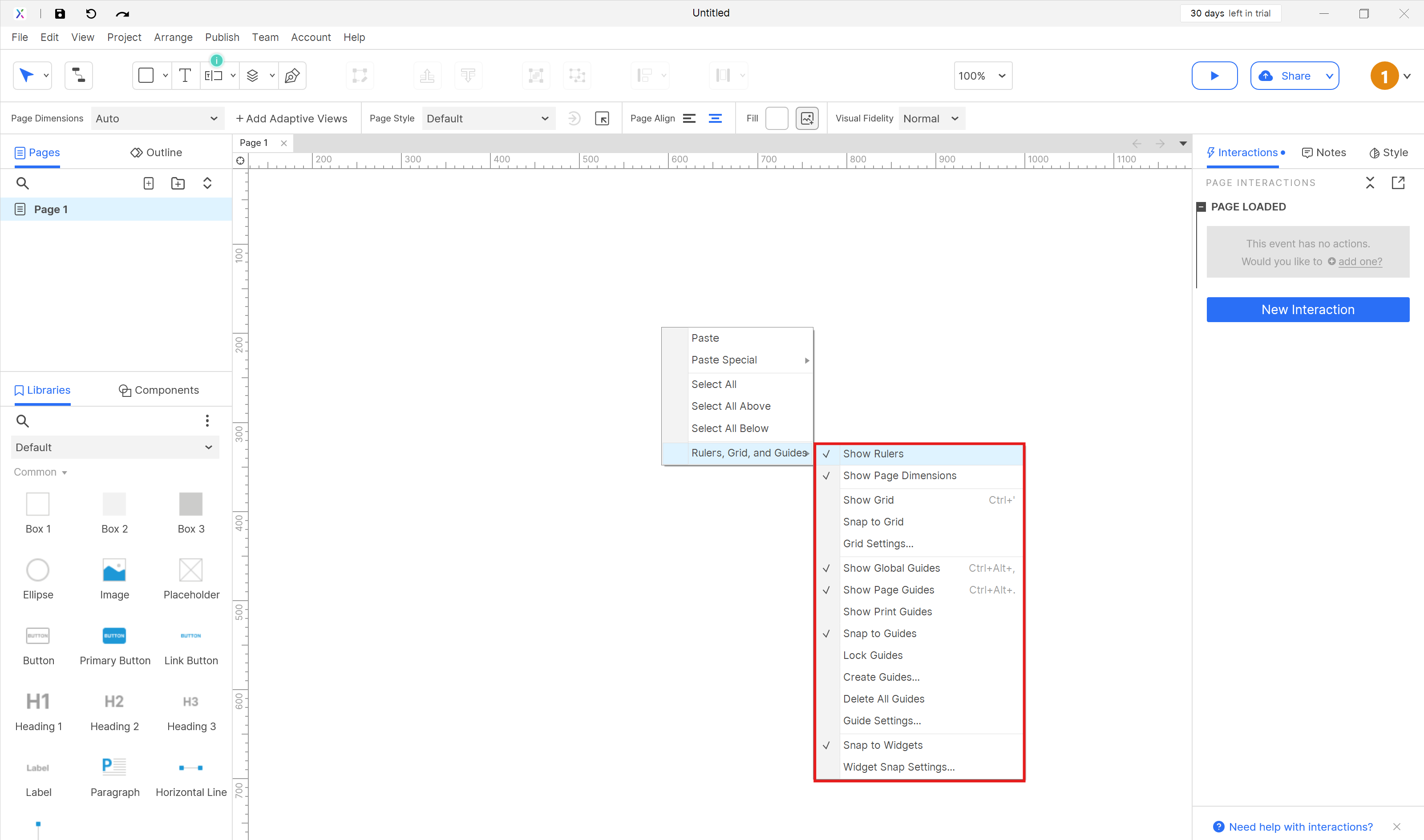
Task: Expand the Visual Fidelity dropdown
Action: point(931,118)
